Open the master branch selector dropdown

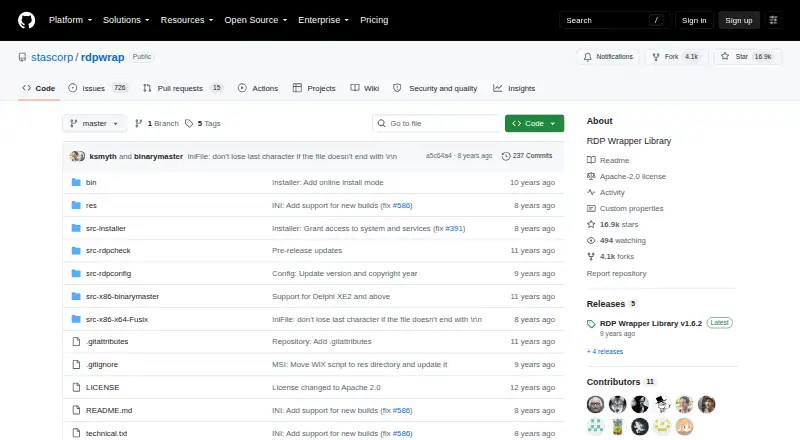tap(94, 124)
